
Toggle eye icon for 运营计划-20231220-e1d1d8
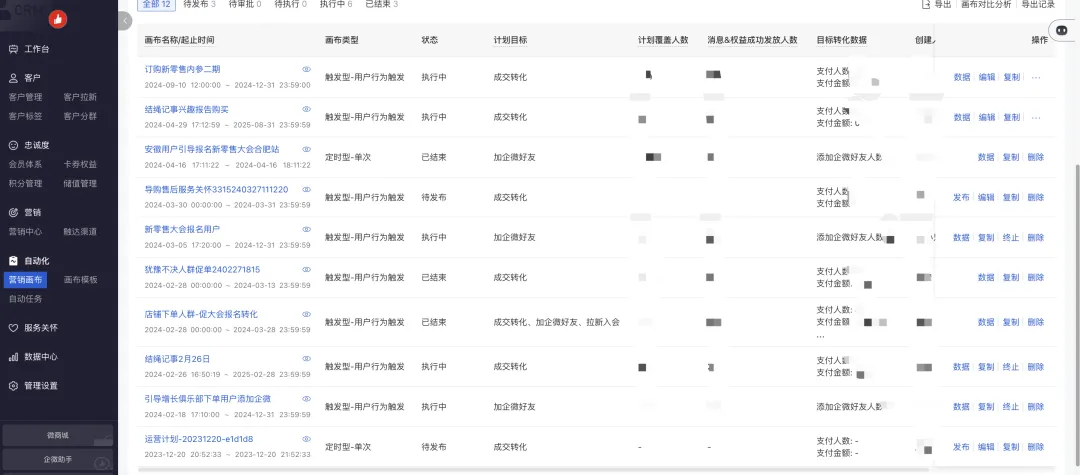coord(306,439)
